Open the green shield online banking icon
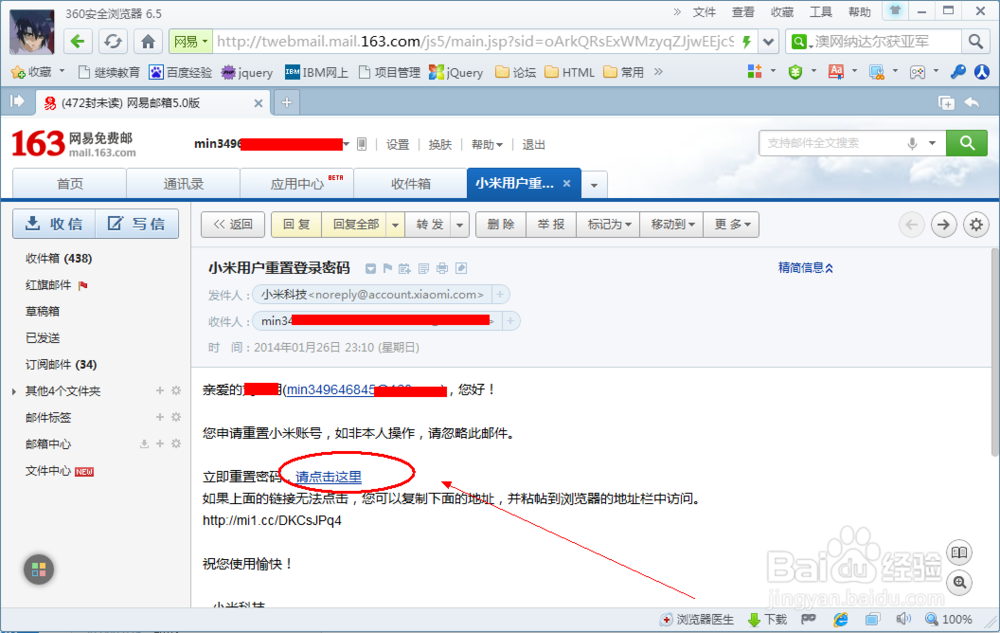This screenshot has width=1000, height=633. [795, 72]
